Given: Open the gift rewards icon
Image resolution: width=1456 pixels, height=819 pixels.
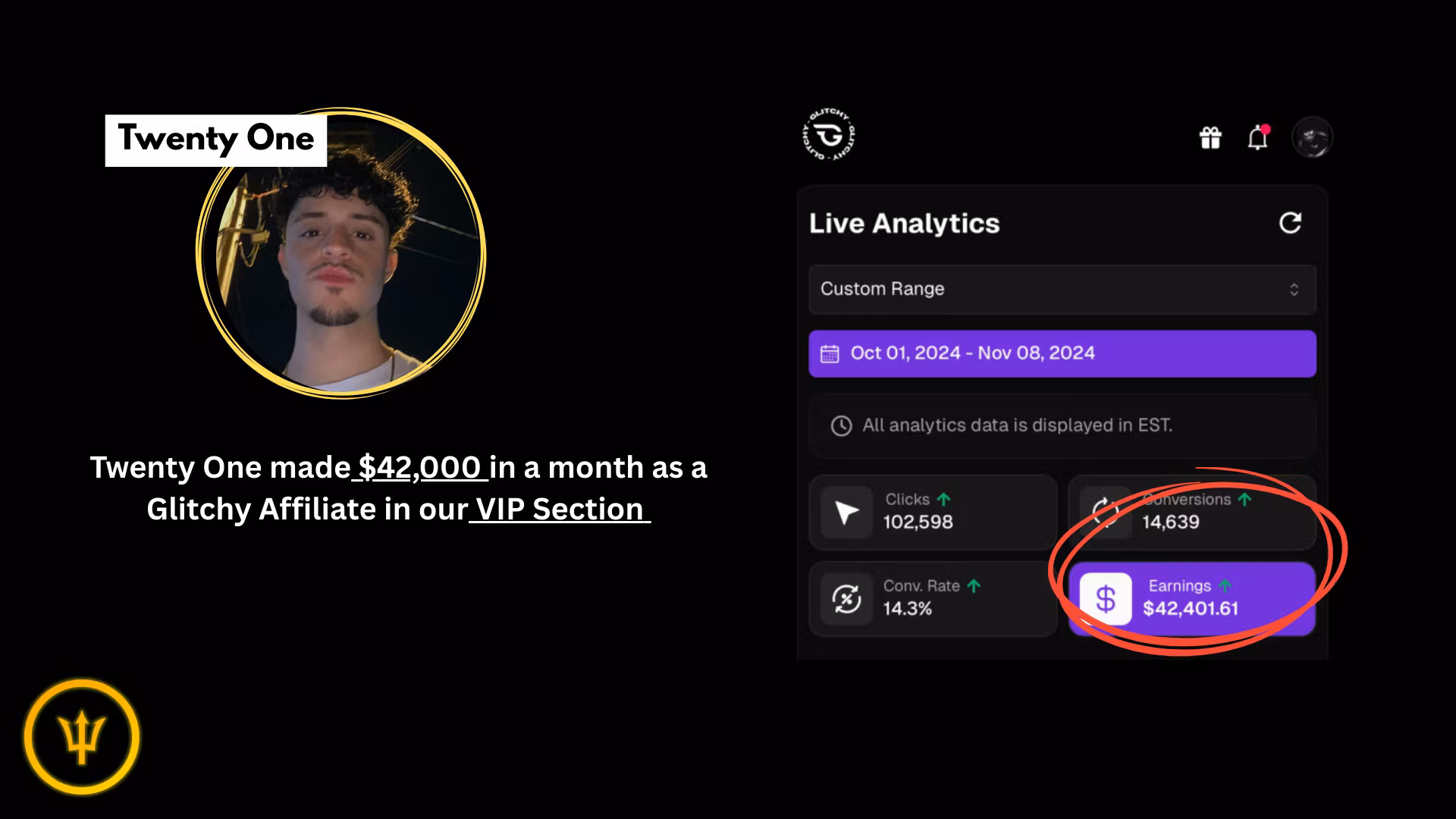Looking at the screenshot, I should pos(1210,138).
